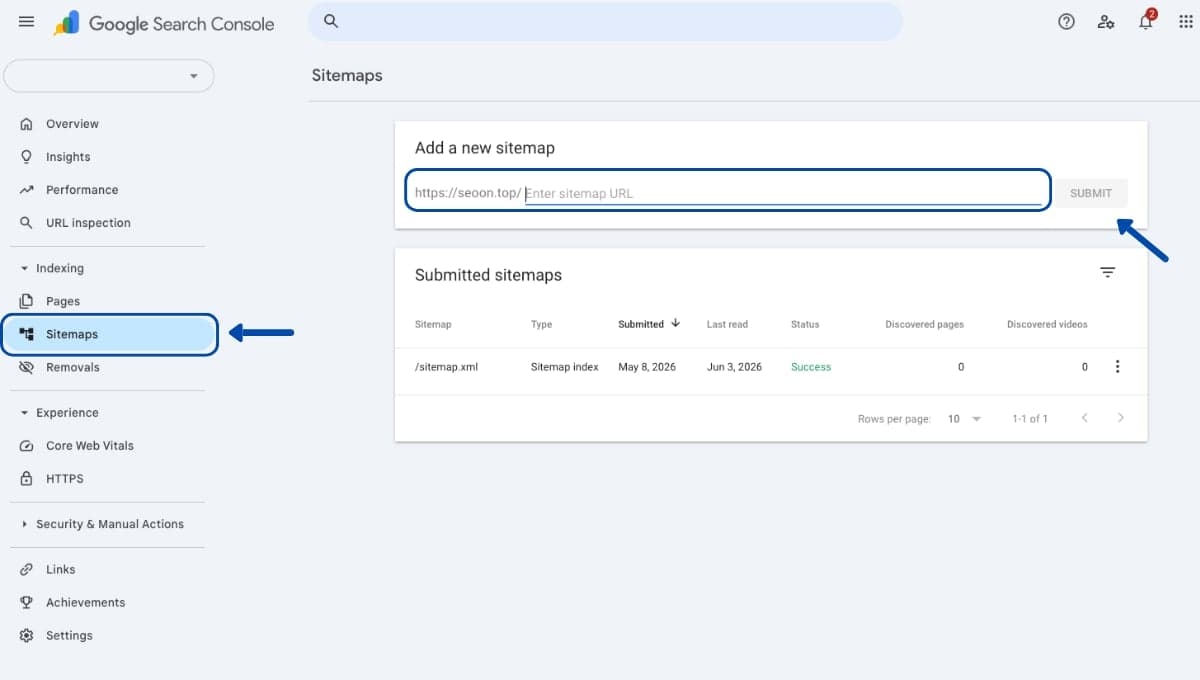Click the Core Web Vitals gauge icon

(x=27, y=446)
